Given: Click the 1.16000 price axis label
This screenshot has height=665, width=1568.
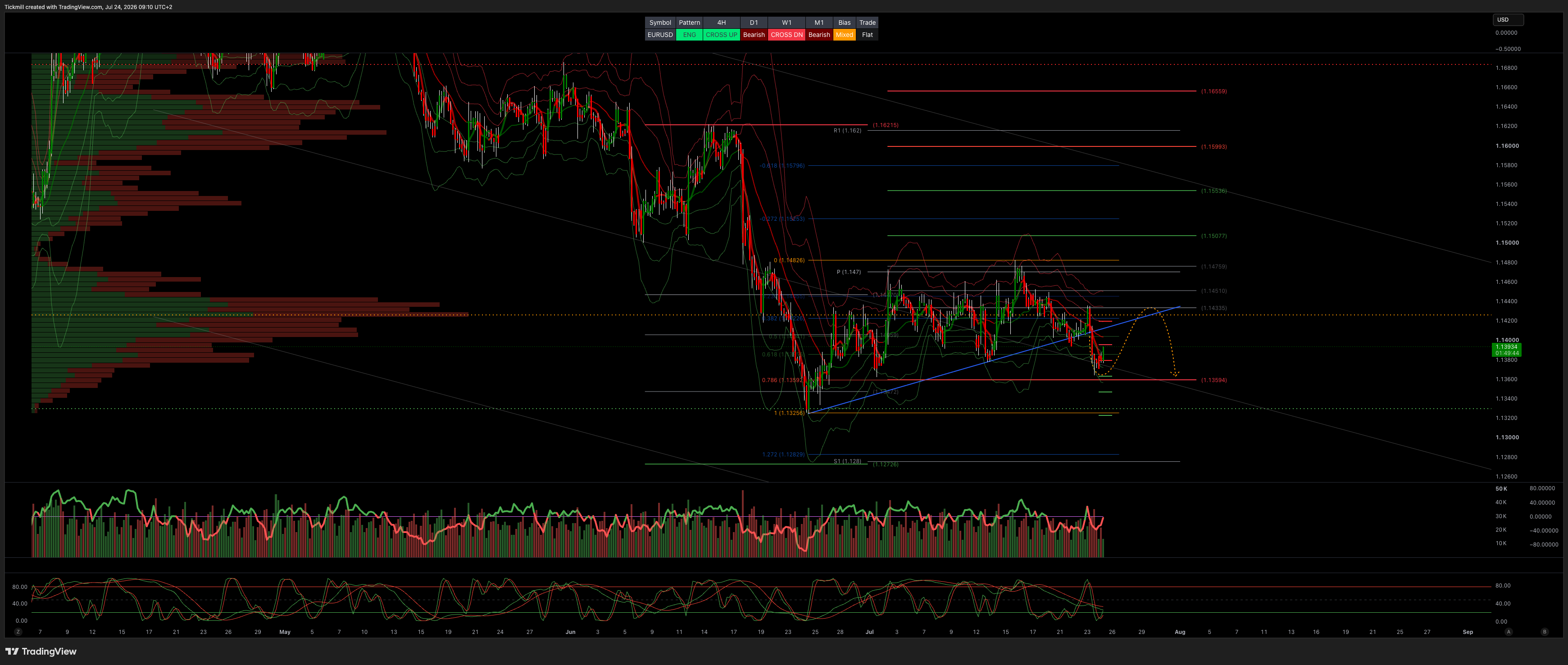Looking at the screenshot, I should point(1507,146).
